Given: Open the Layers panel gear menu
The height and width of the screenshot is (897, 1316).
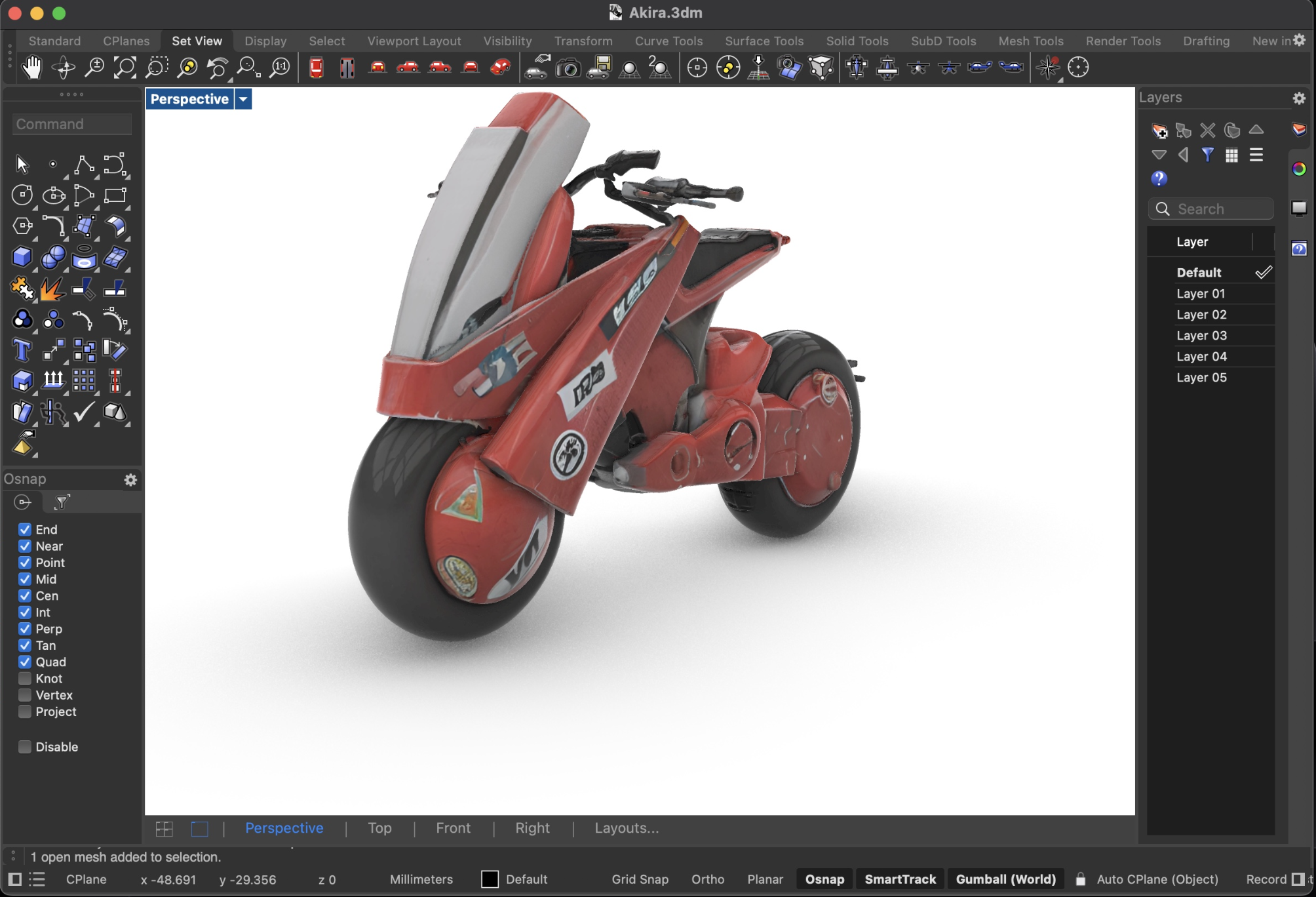Looking at the screenshot, I should (1299, 98).
